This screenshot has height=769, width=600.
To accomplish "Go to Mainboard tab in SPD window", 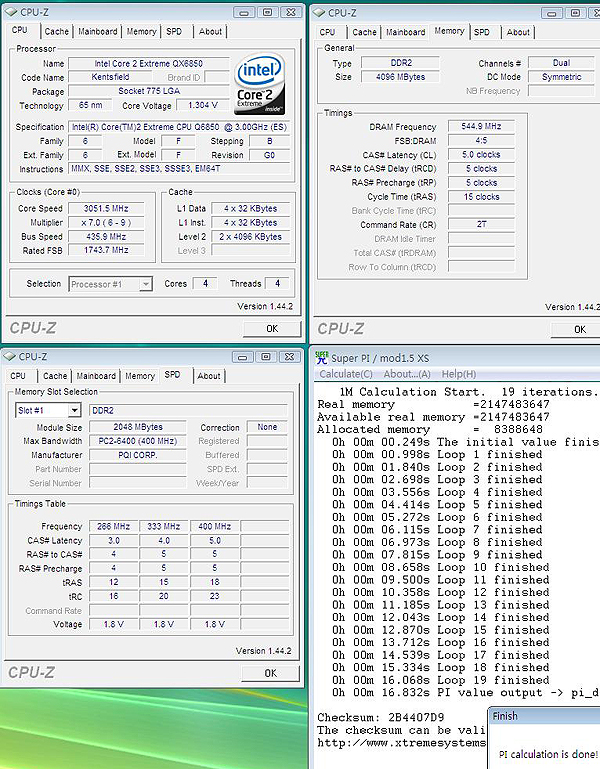I will coord(96,376).
